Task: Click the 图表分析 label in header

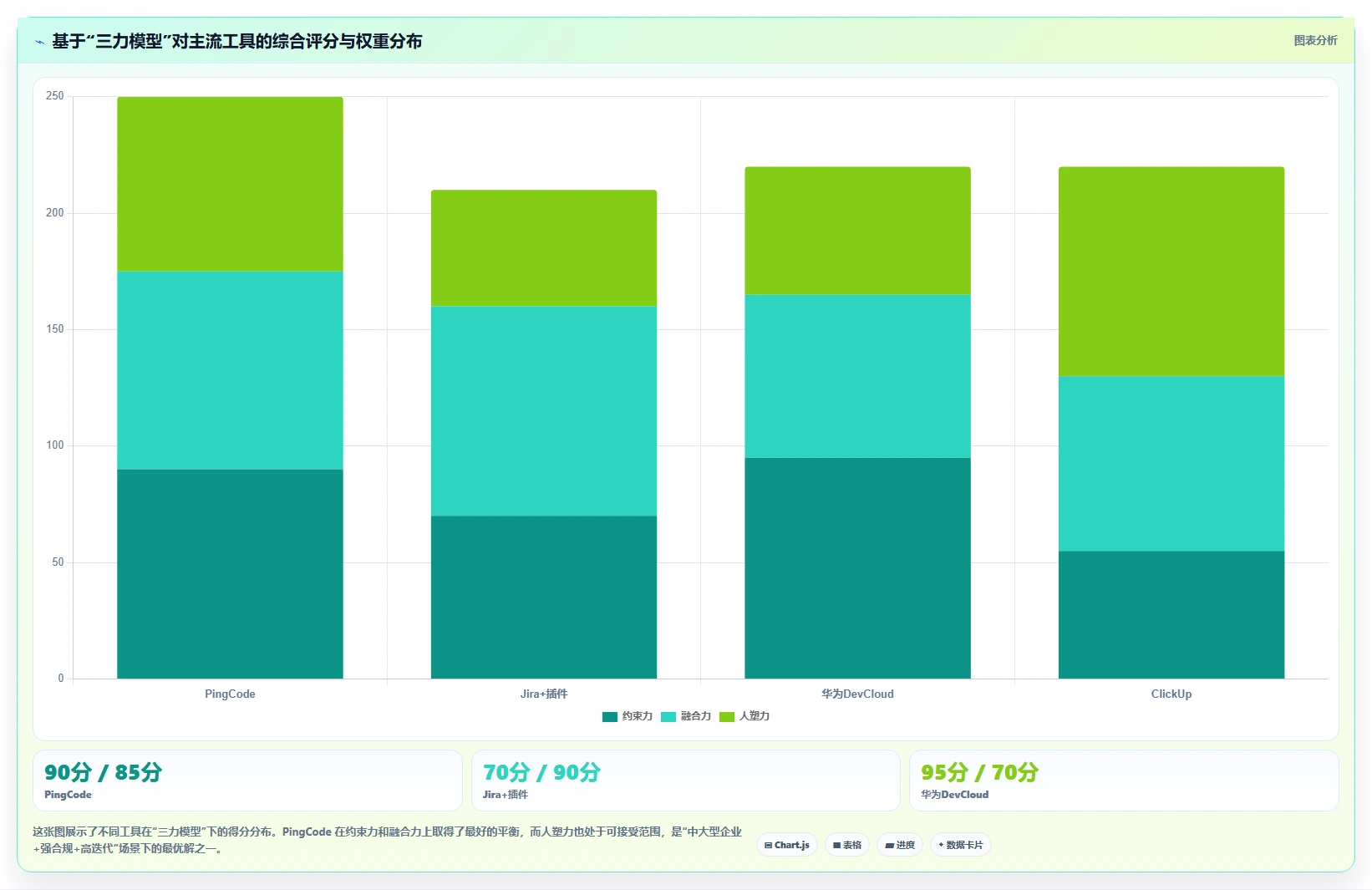Action: [x=1315, y=40]
